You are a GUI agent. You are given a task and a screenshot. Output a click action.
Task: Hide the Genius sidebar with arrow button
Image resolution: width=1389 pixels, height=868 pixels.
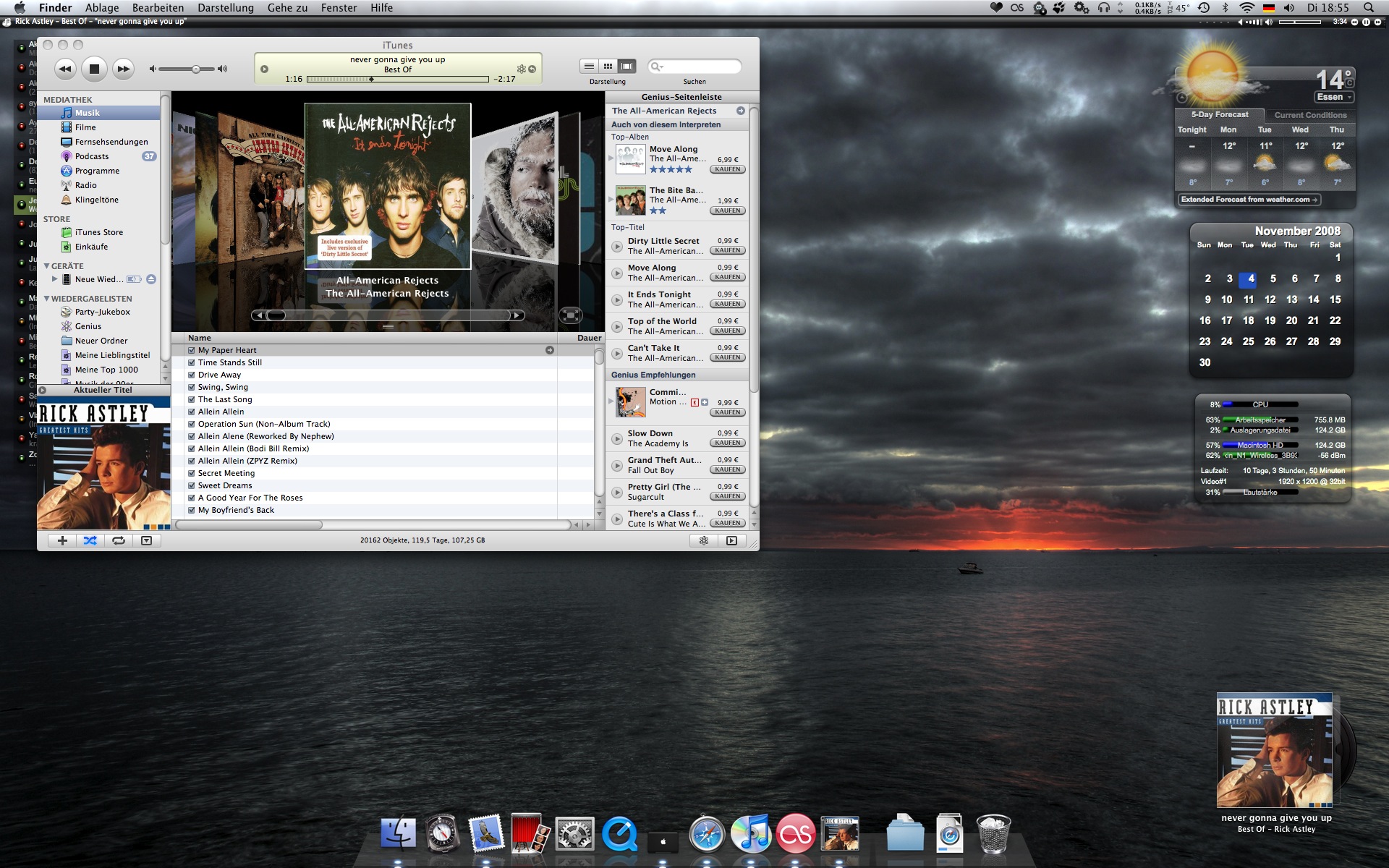731,540
